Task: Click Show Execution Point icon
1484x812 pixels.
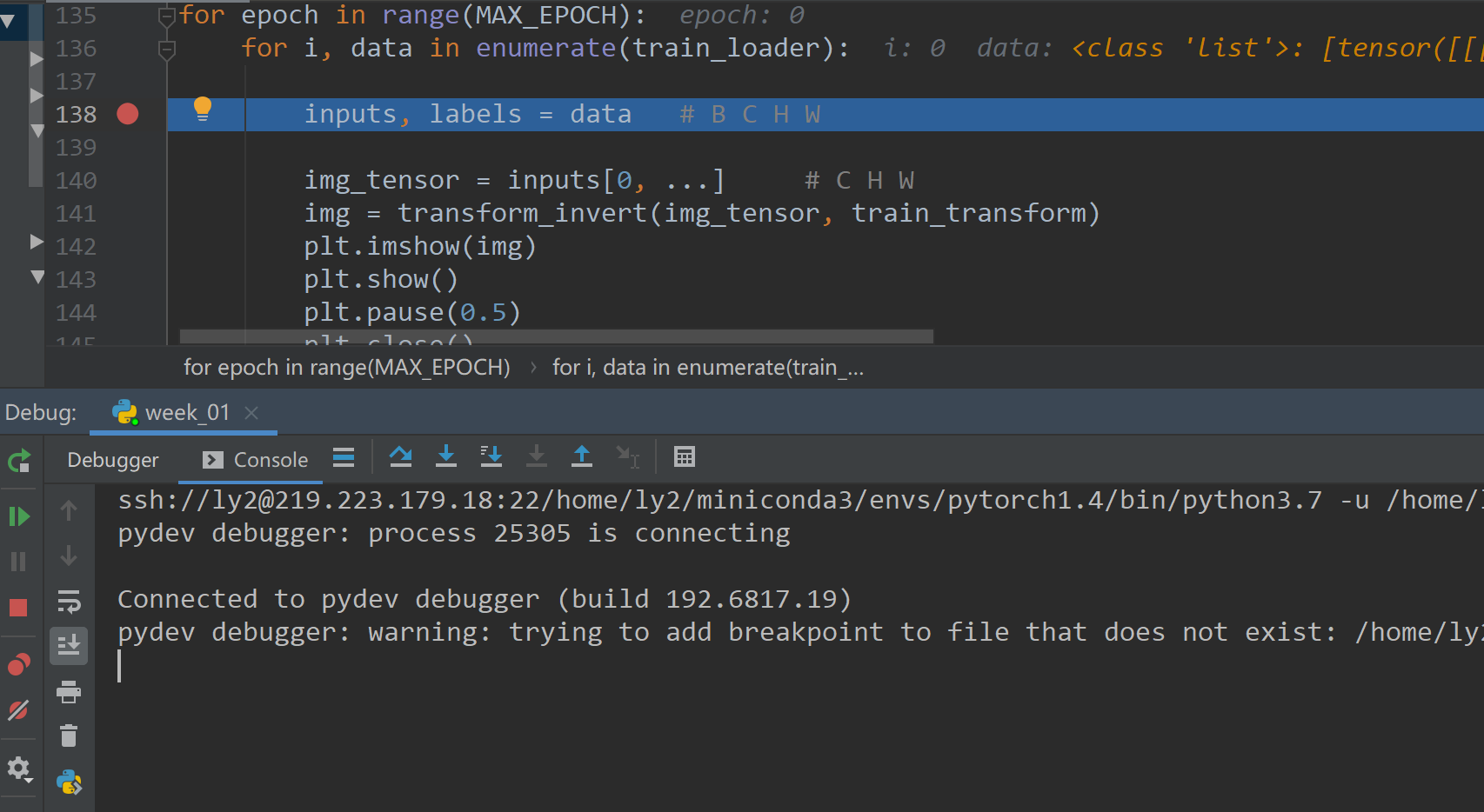Action: pyautogui.click(x=344, y=457)
